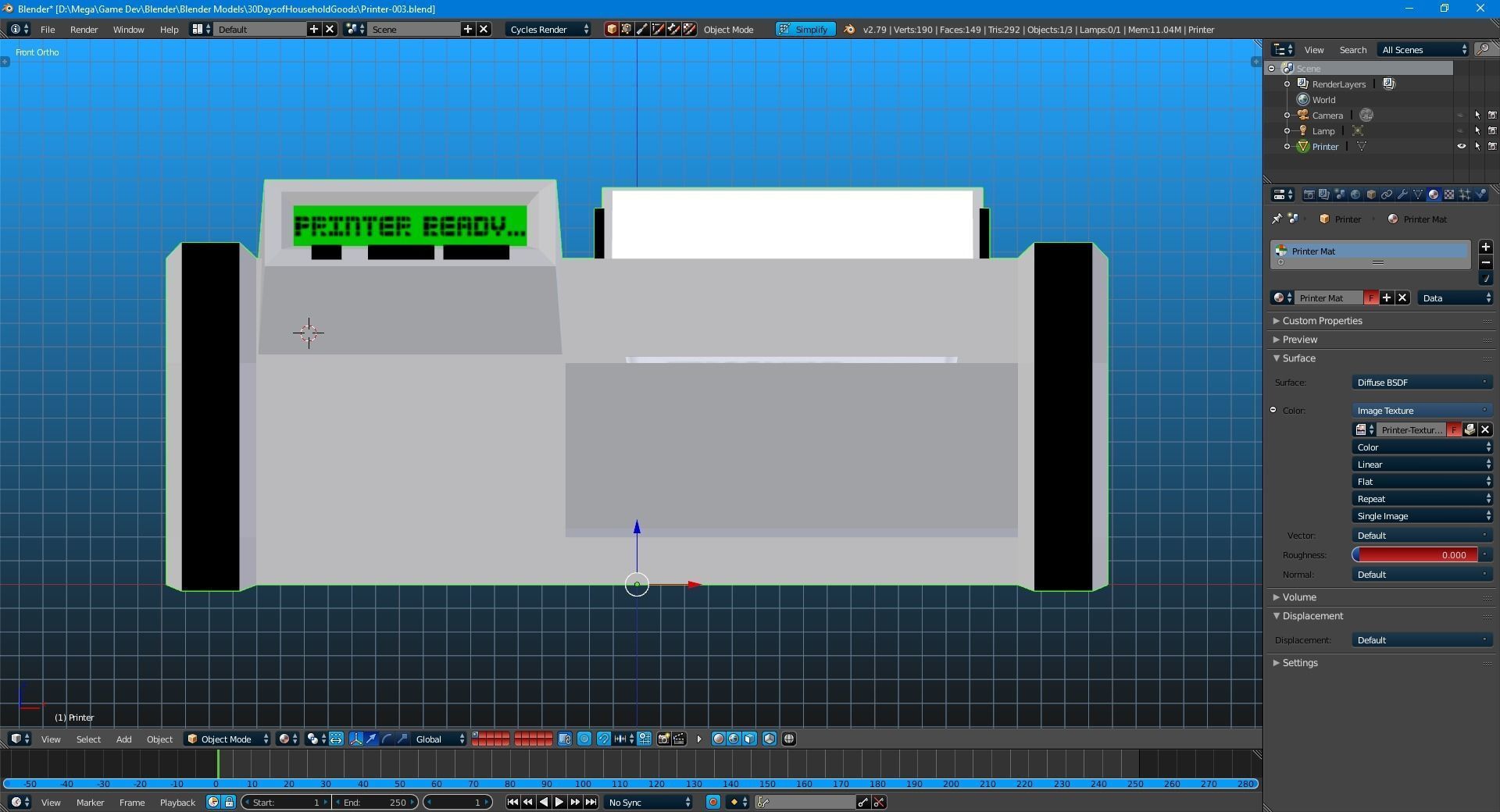Select the Material properties tab (sphere icon)
This screenshot has width=1500, height=812.
(1434, 194)
